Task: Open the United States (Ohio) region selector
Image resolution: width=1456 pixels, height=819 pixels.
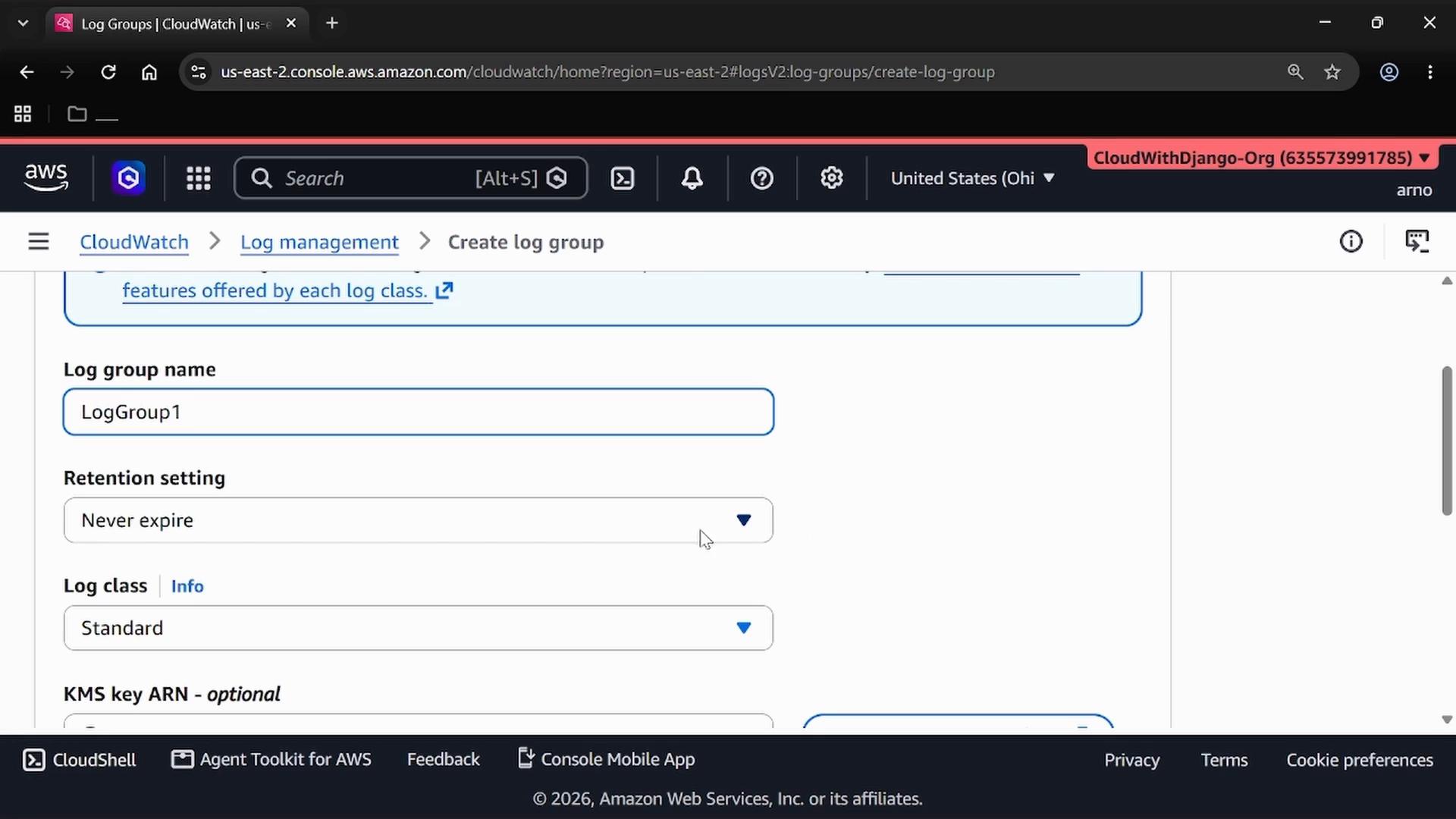Action: [973, 178]
